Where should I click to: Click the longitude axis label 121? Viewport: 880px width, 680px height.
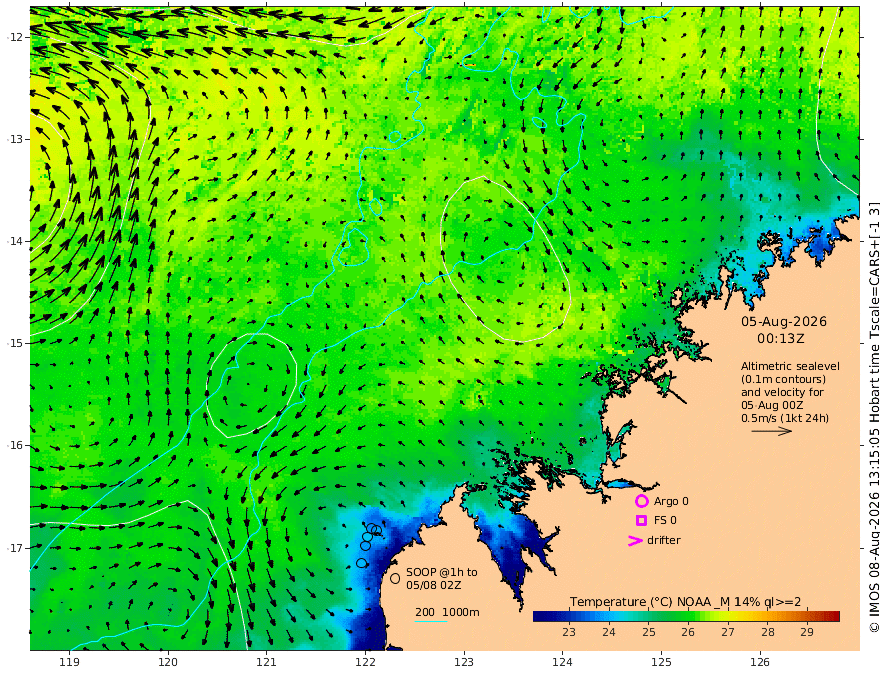267,662
